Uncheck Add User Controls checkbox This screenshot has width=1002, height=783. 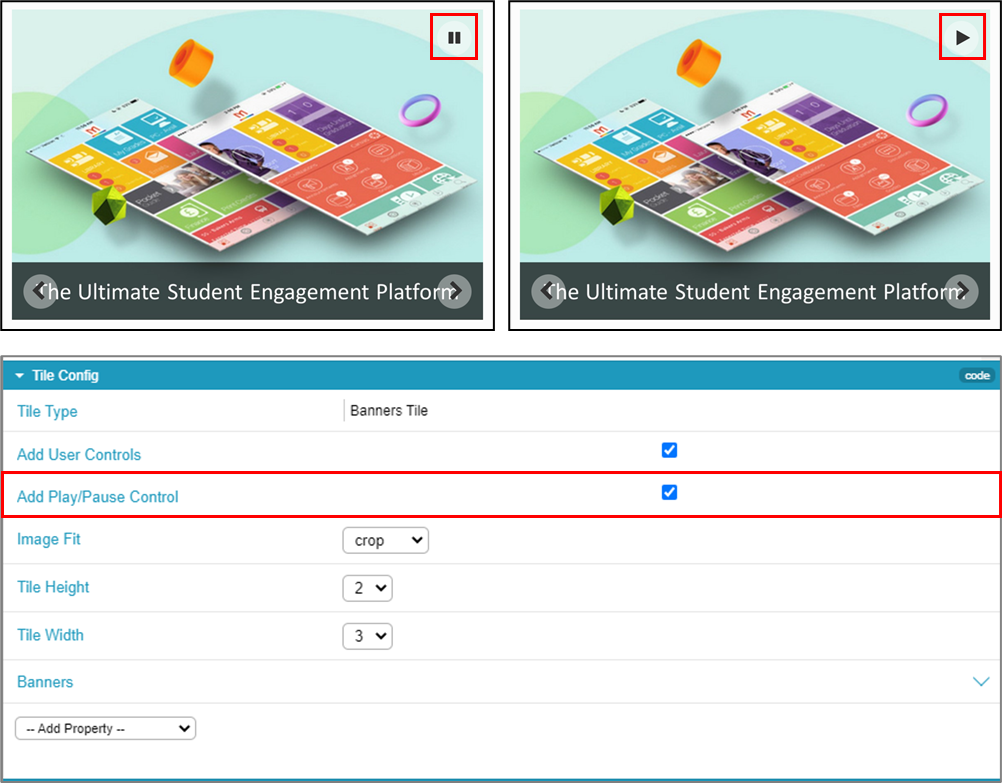click(x=669, y=450)
